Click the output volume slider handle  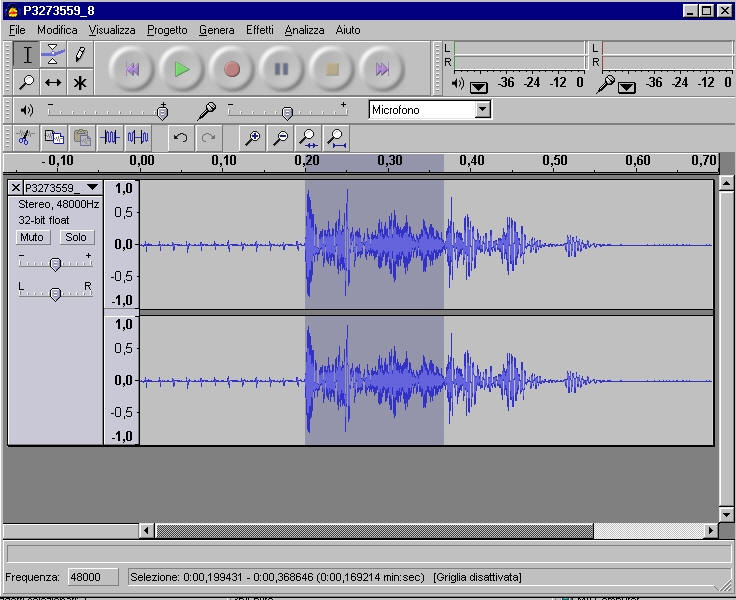162,113
